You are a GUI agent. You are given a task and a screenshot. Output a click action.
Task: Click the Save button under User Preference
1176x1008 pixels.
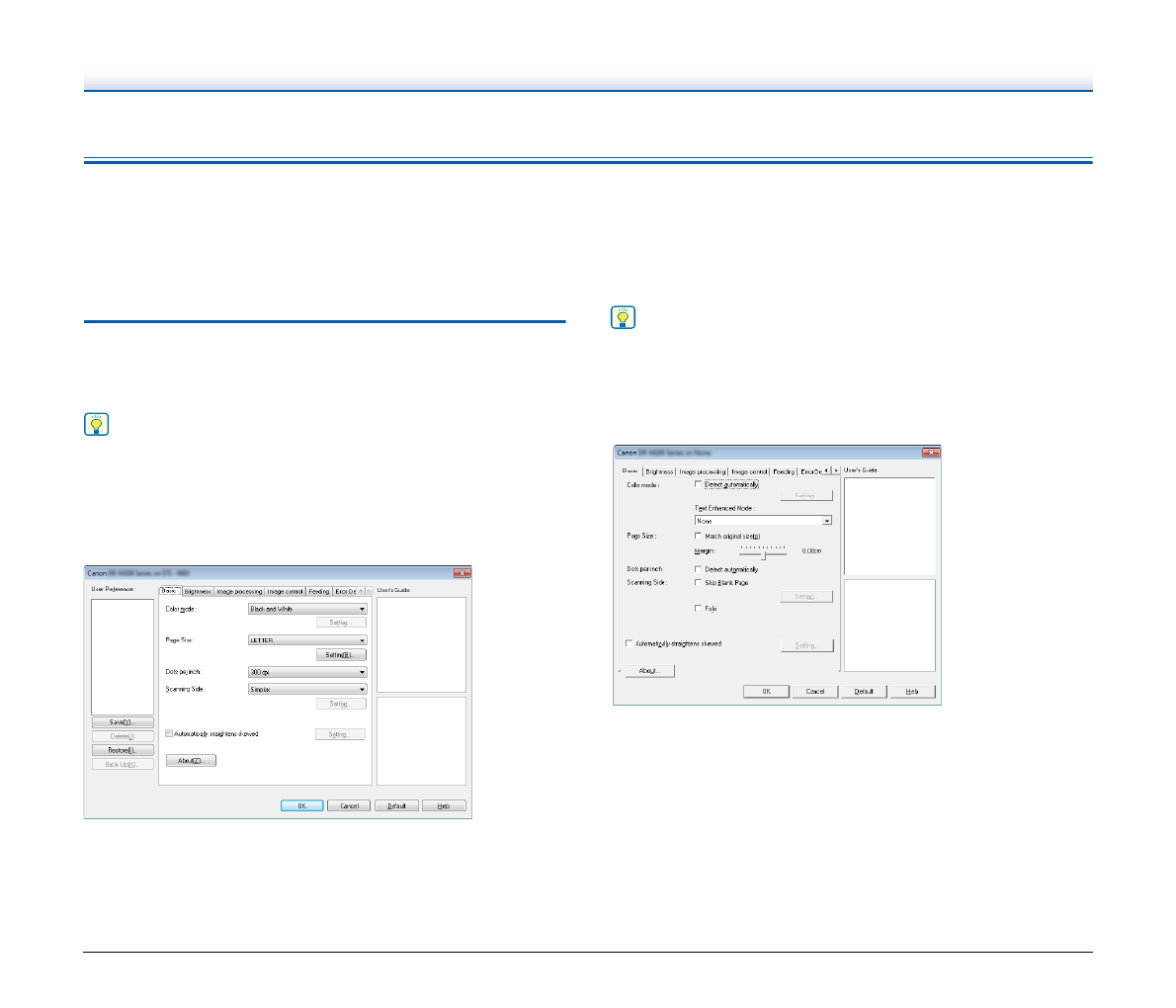pyautogui.click(x=123, y=722)
